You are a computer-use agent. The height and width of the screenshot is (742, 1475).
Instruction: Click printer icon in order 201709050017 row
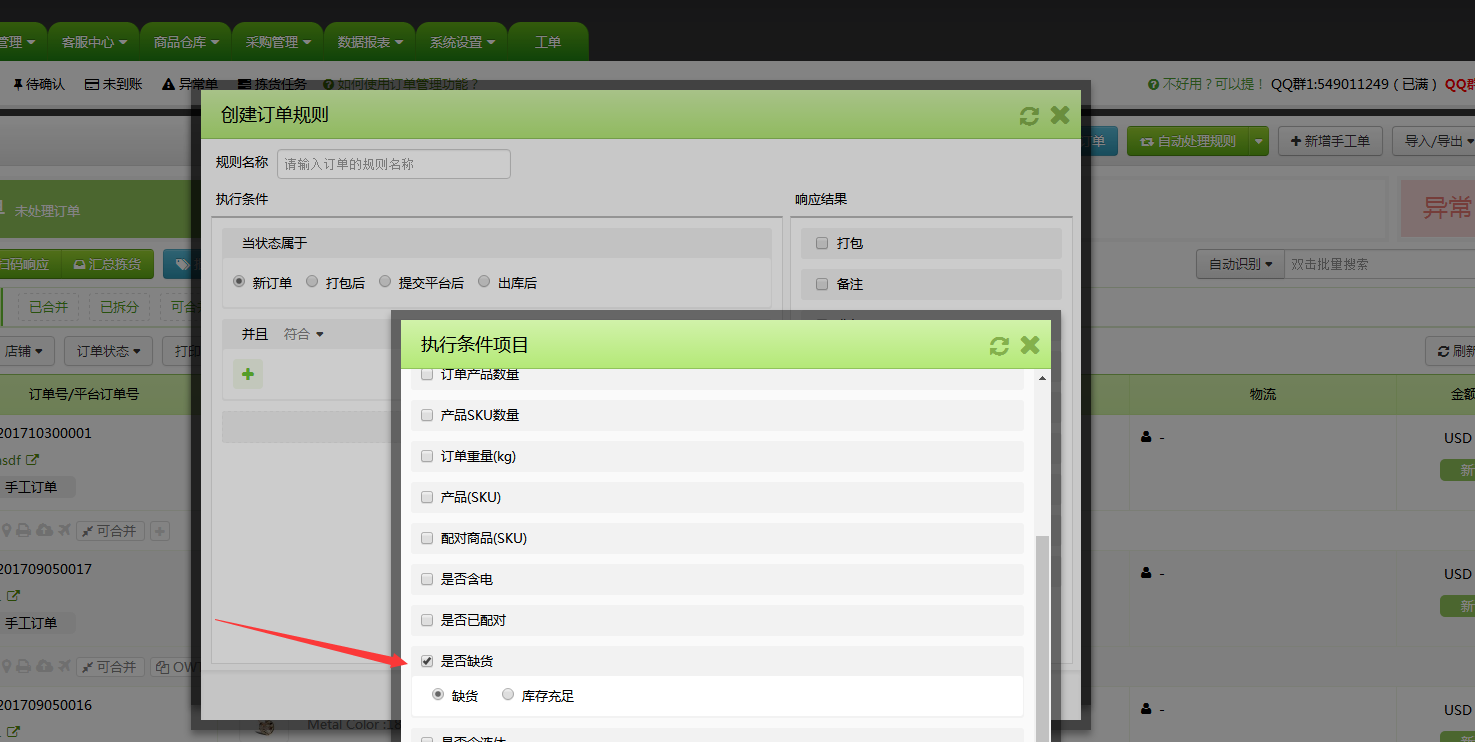click(25, 666)
